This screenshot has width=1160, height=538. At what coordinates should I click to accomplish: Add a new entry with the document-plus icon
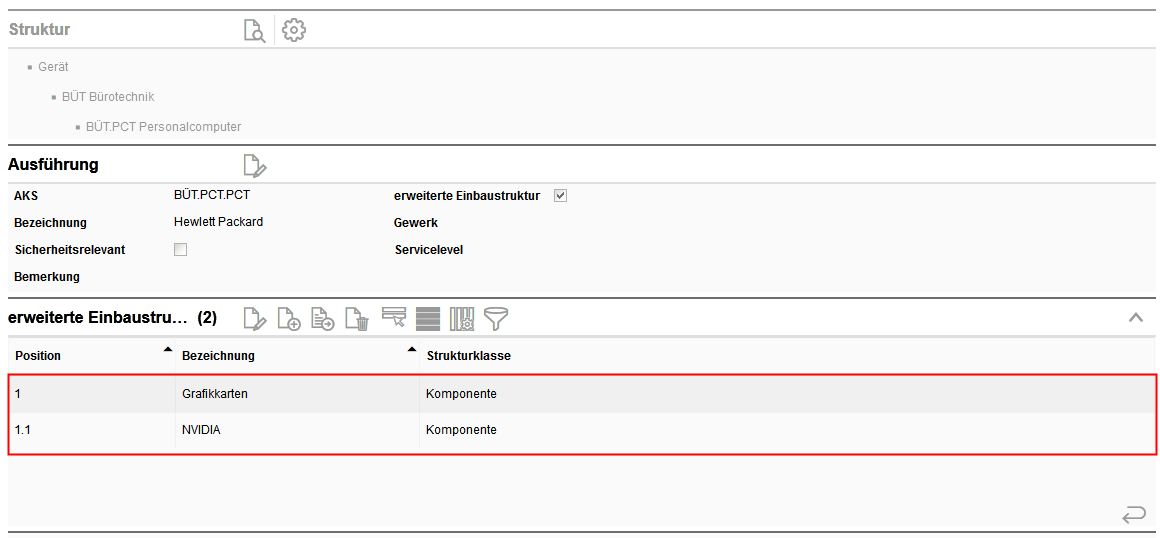pyautogui.click(x=289, y=319)
